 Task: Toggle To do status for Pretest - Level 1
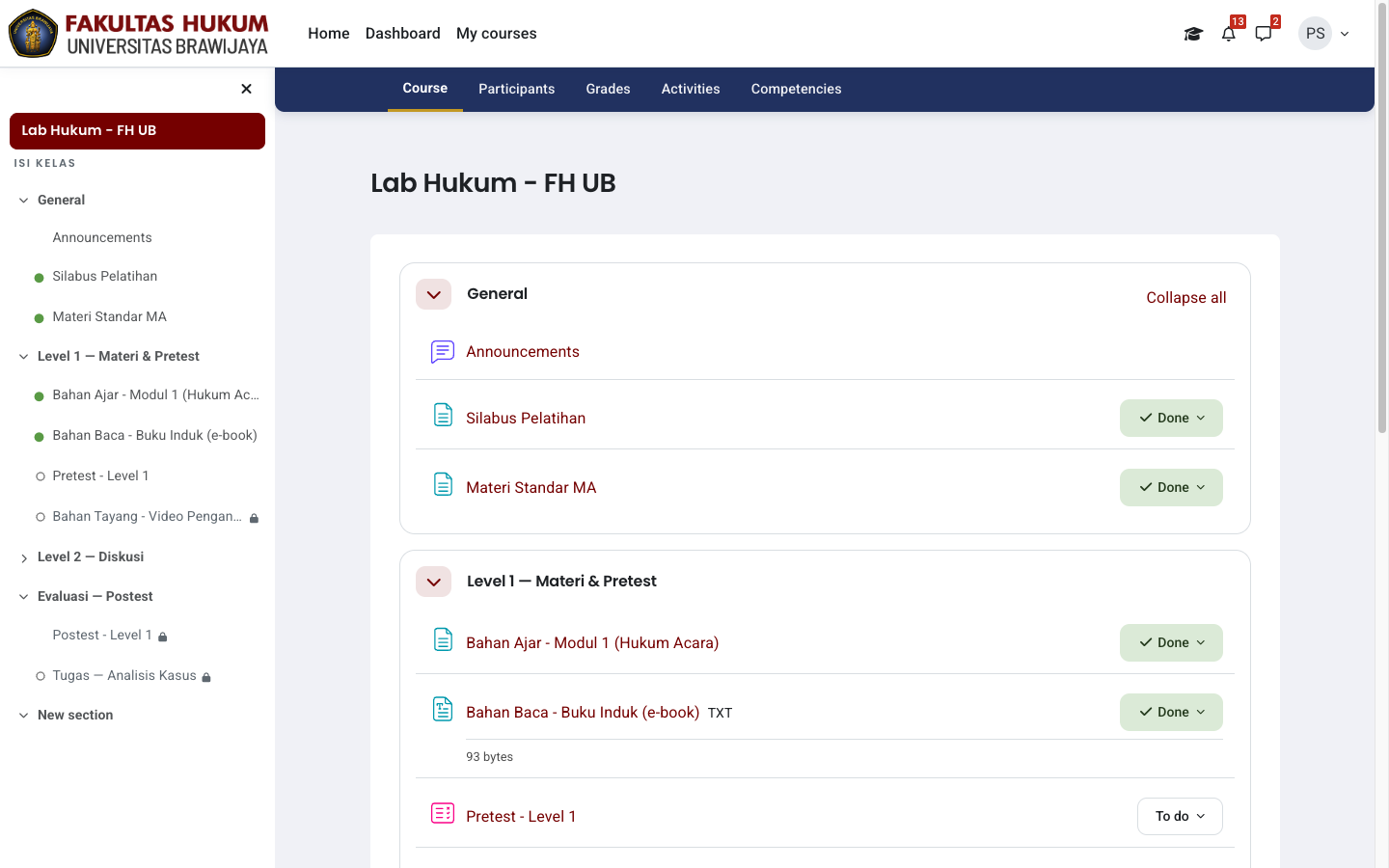(1180, 816)
